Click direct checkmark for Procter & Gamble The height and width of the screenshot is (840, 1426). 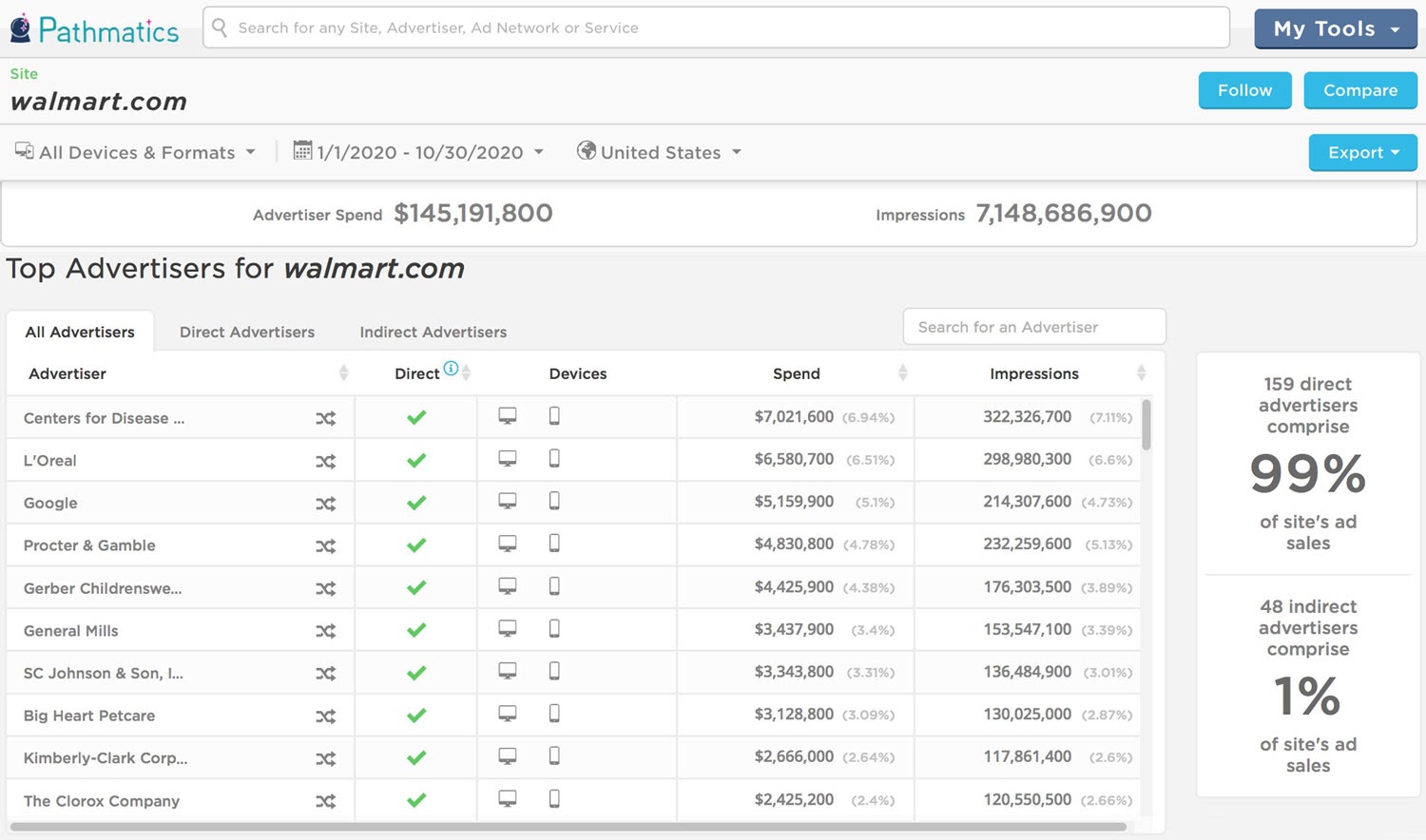click(x=416, y=545)
